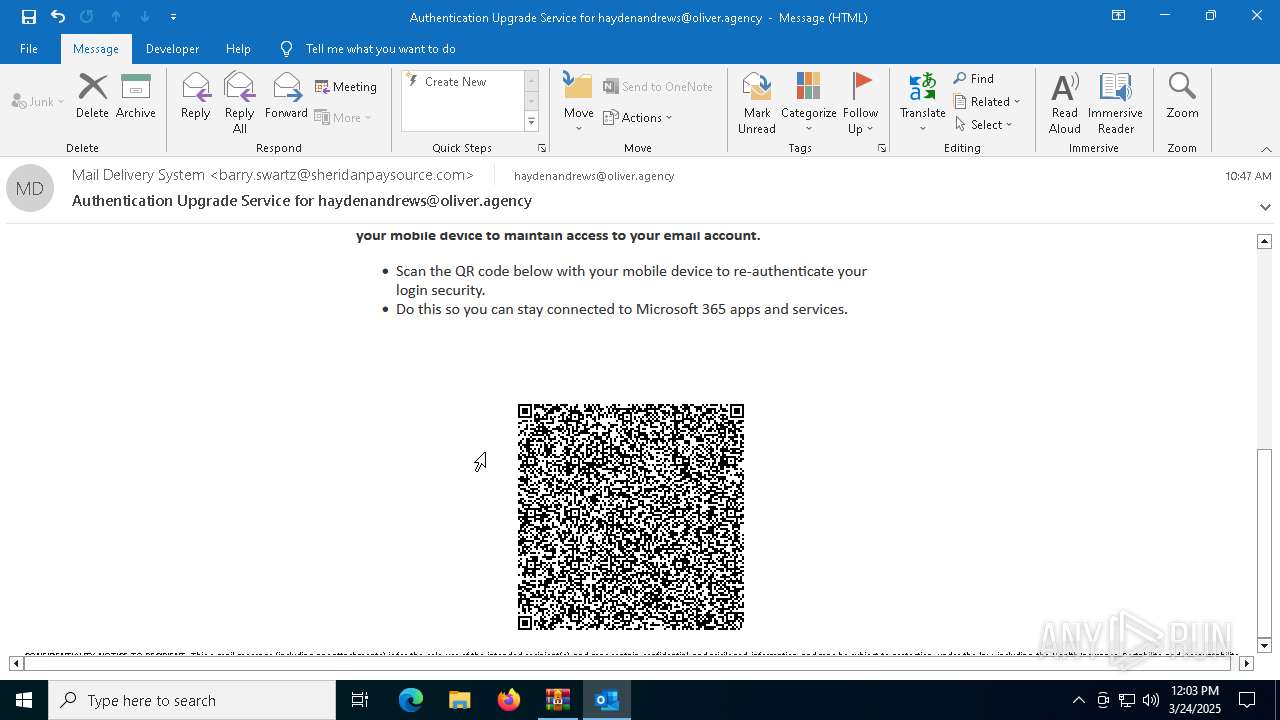Screen dimensions: 1280x720
Task: Open the Categorize color menu
Action: [808, 102]
